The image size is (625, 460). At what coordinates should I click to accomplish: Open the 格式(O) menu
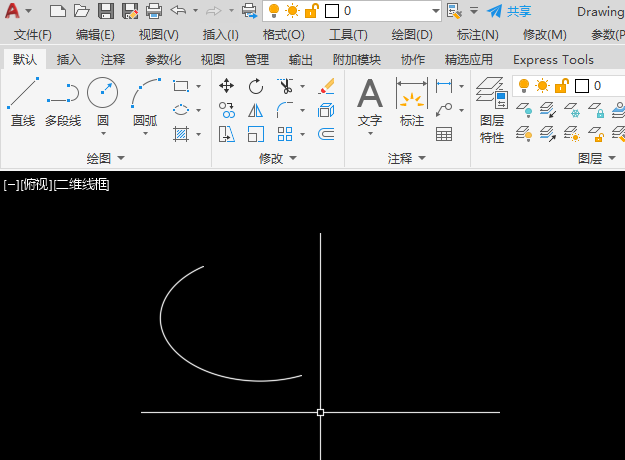point(283,35)
